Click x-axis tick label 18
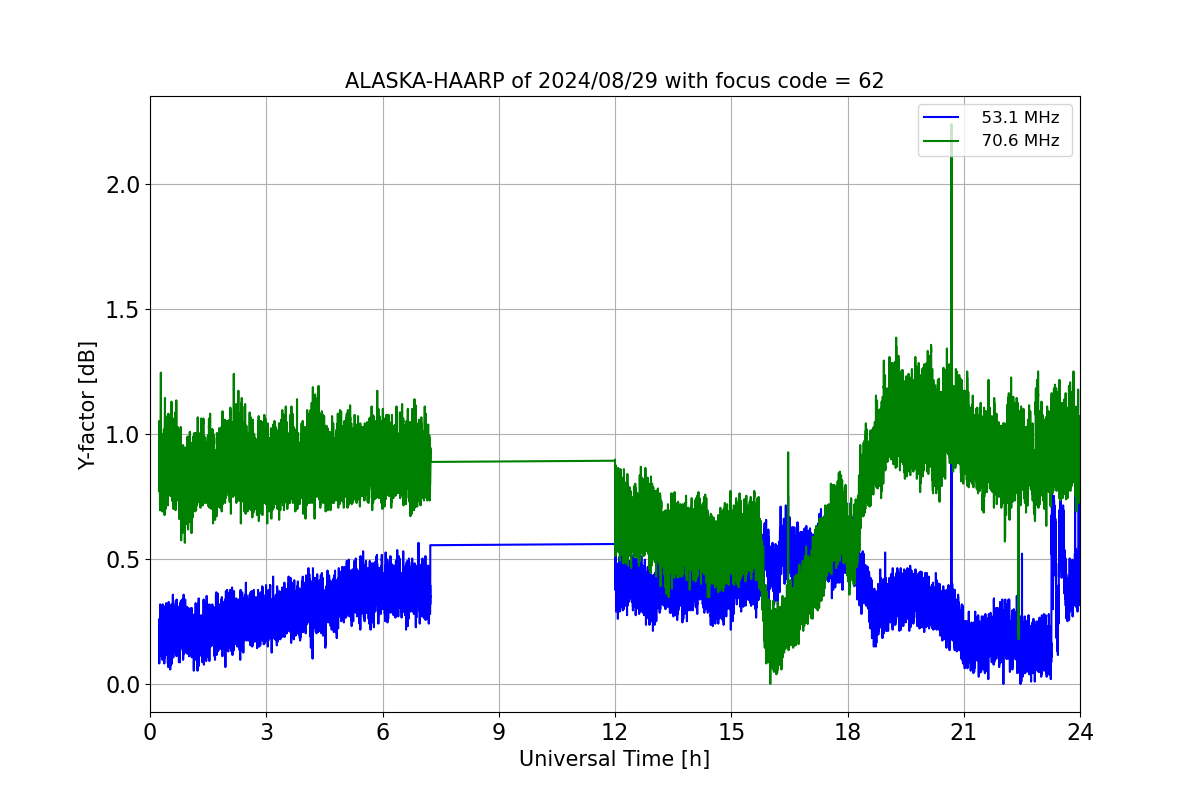 tap(847, 732)
